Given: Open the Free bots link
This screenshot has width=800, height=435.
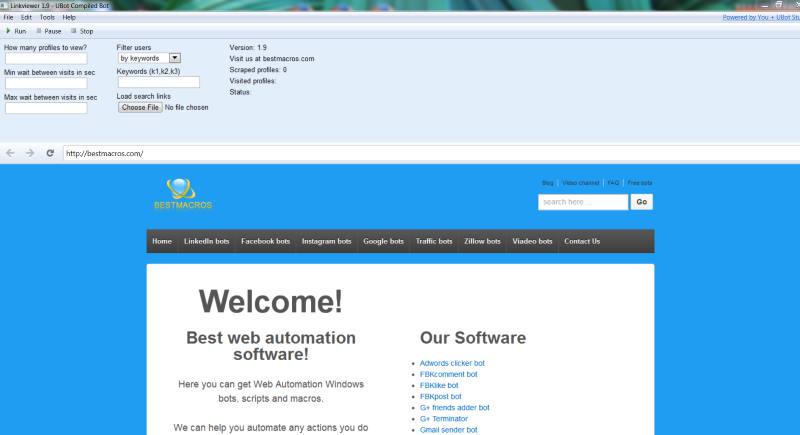Looking at the screenshot, I should tap(640, 183).
